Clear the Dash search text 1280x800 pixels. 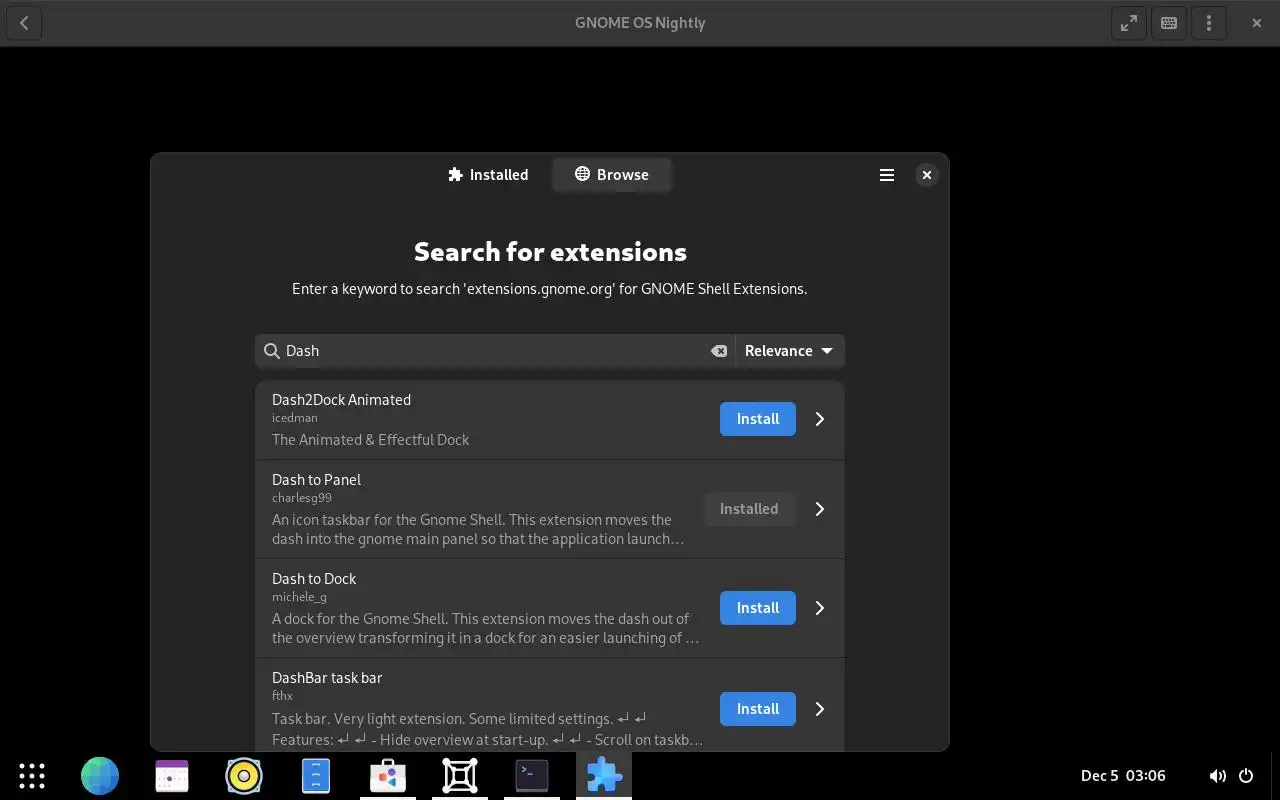tap(719, 351)
